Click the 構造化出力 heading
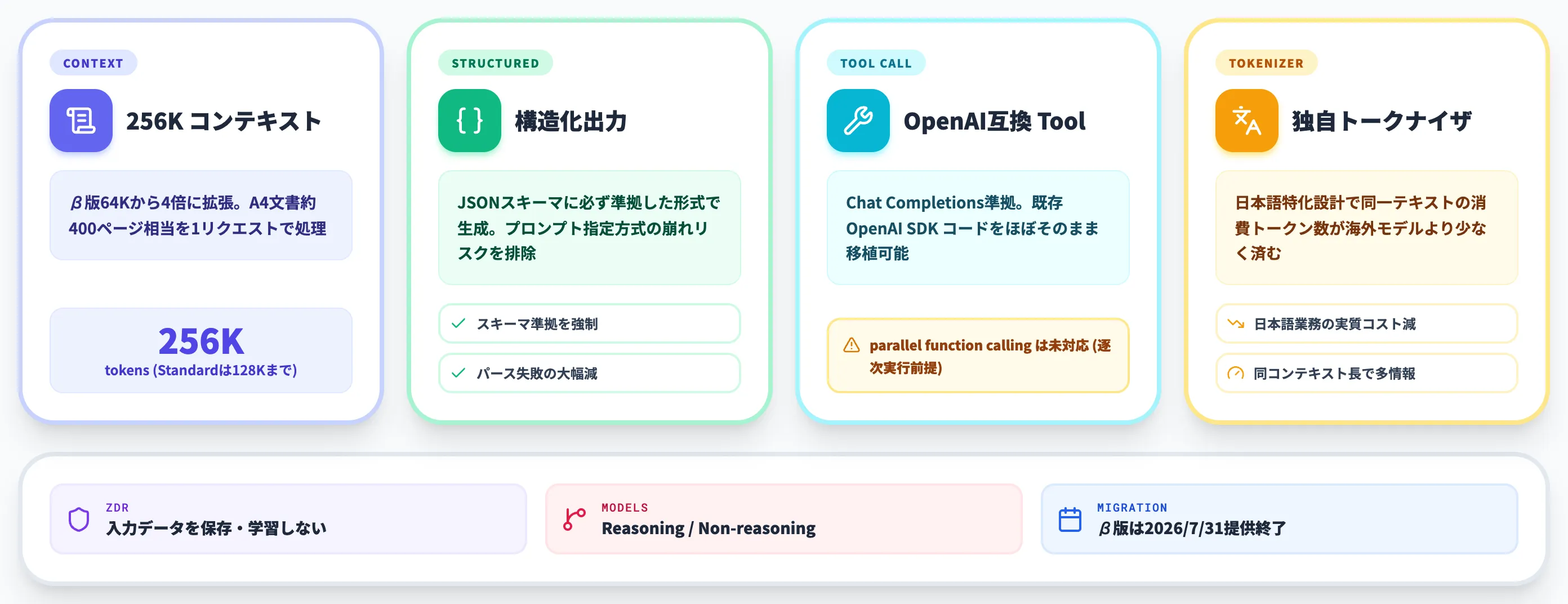1568x604 pixels. [x=571, y=121]
